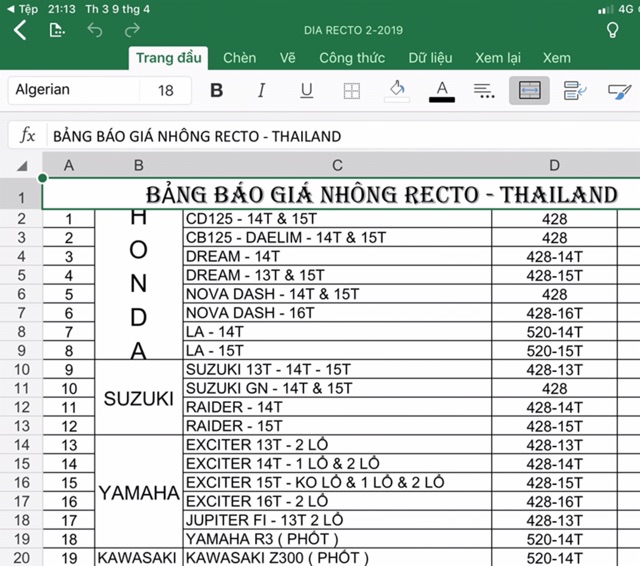Select cell KAWASAKI Z300 ( PHỐT )
The width and height of the screenshot is (640, 566).
pyautogui.click(x=337, y=557)
